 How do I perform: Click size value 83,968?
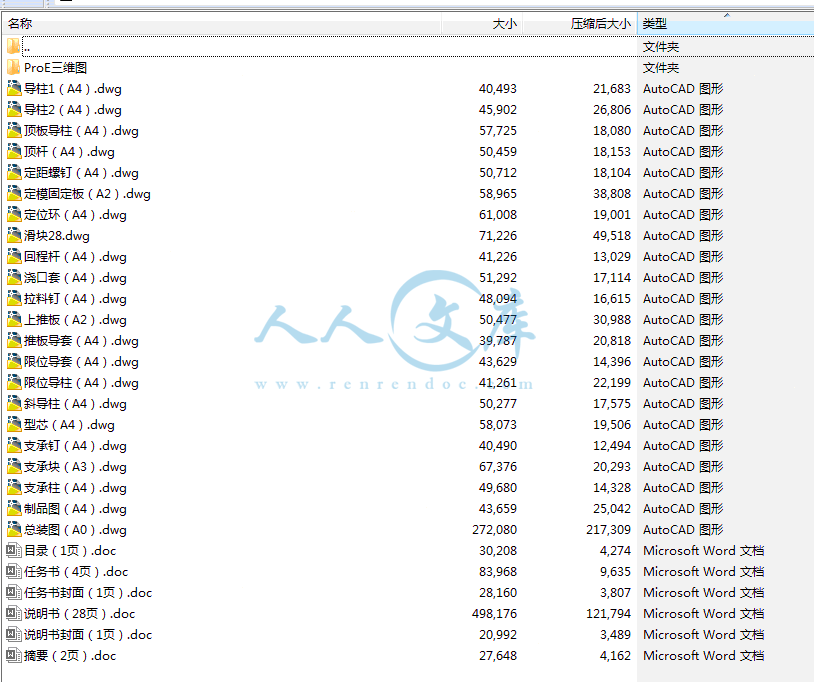point(498,572)
